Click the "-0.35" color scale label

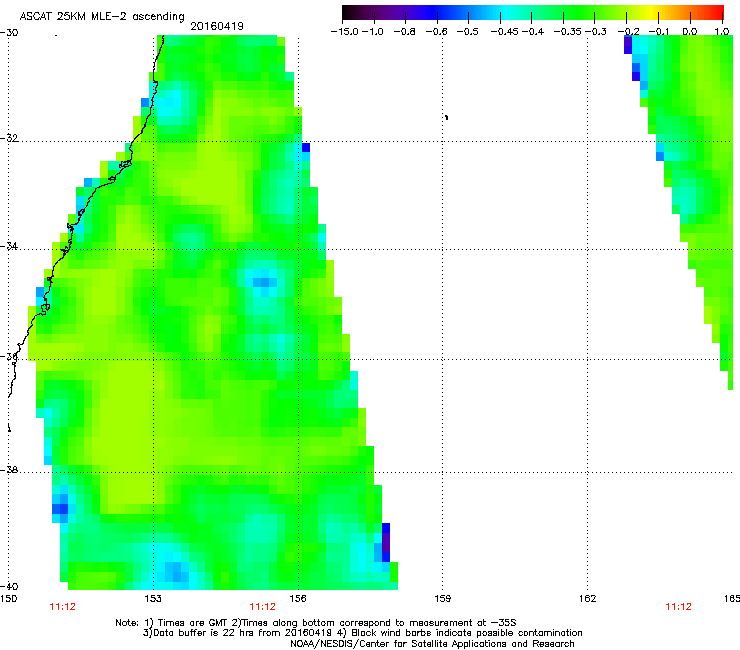click(x=568, y=32)
